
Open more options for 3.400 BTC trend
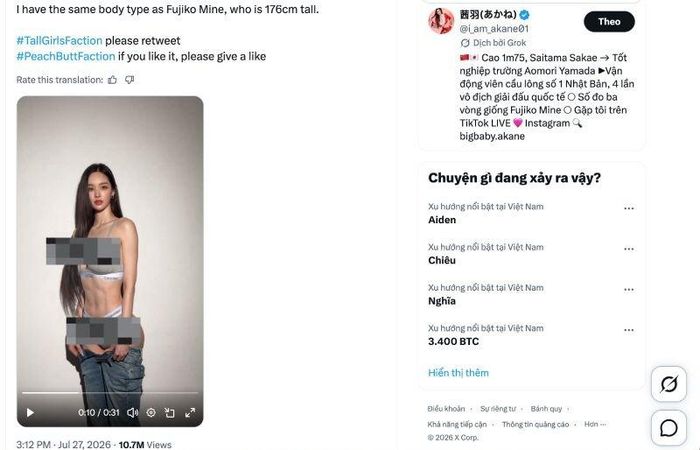629,330
